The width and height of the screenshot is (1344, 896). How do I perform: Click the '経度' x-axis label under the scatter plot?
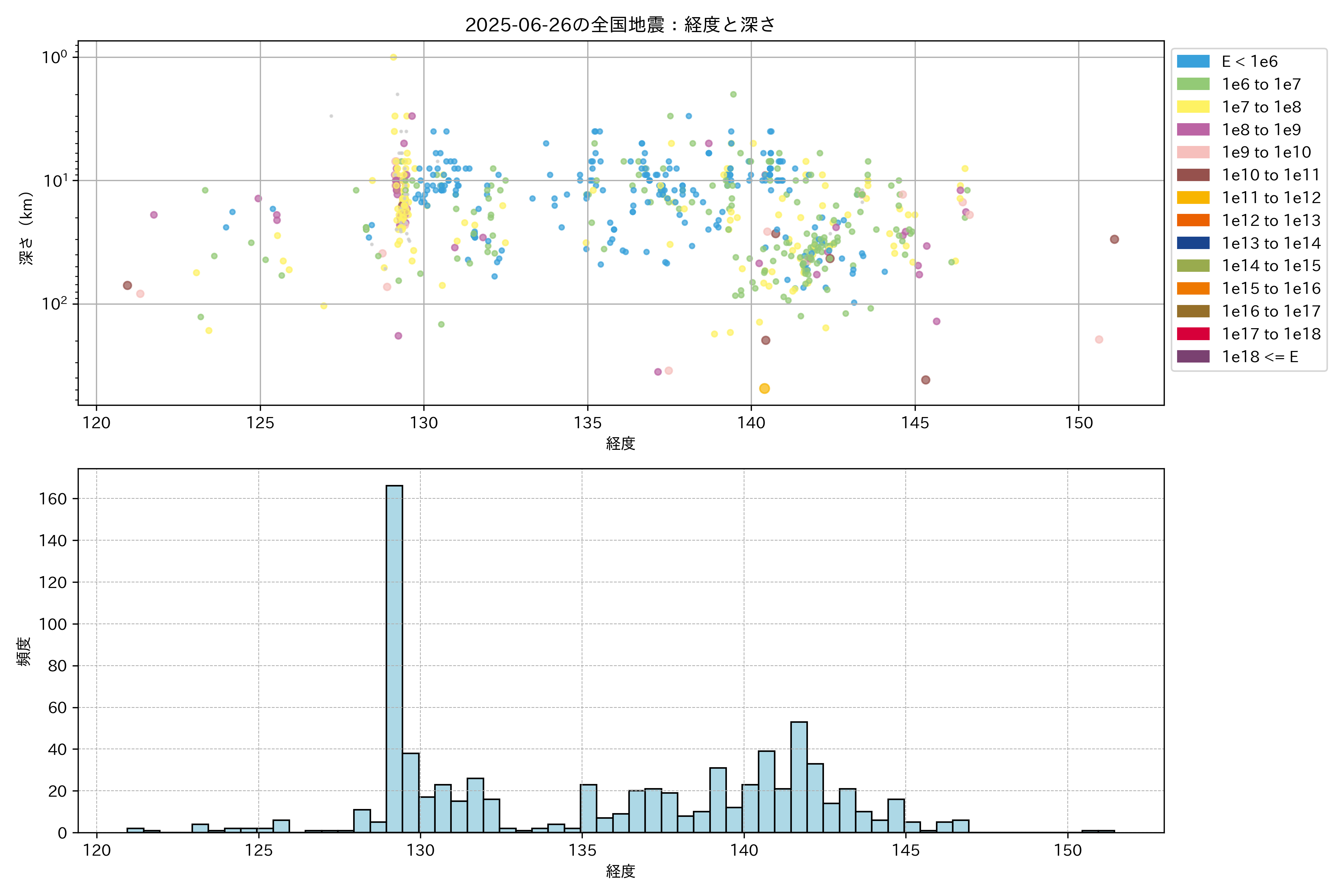pos(620,444)
